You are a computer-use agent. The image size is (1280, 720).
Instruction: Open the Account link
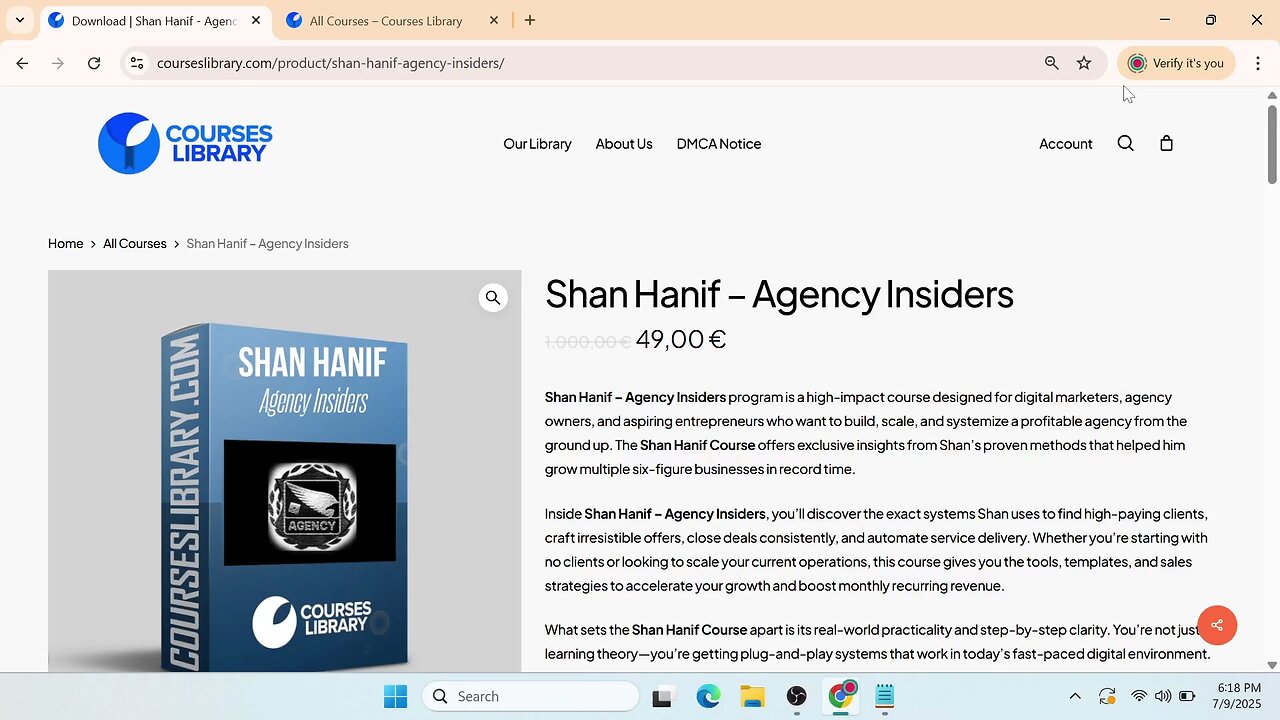(1065, 144)
